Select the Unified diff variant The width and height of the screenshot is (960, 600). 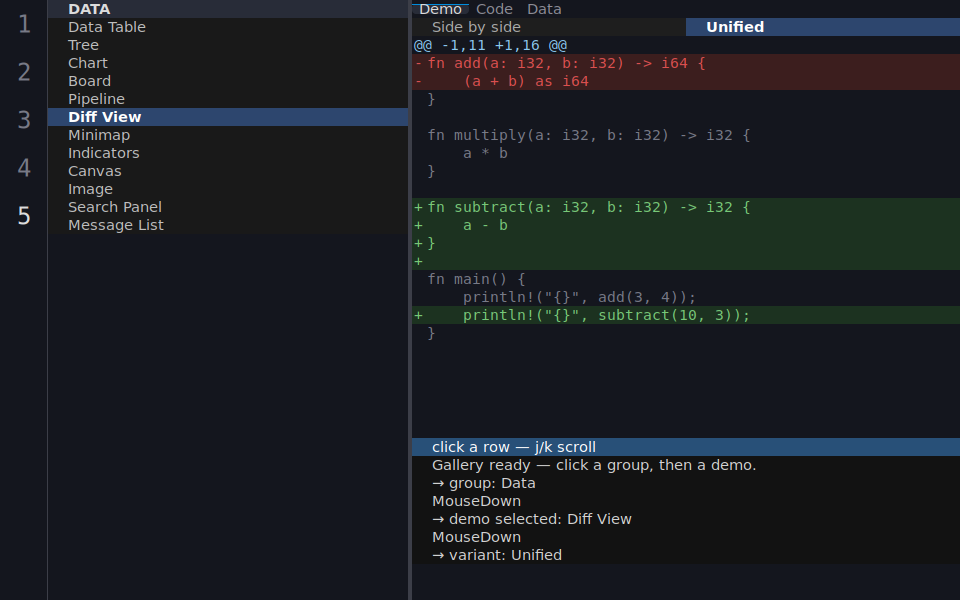pyautogui.click(x=823, y=27)
